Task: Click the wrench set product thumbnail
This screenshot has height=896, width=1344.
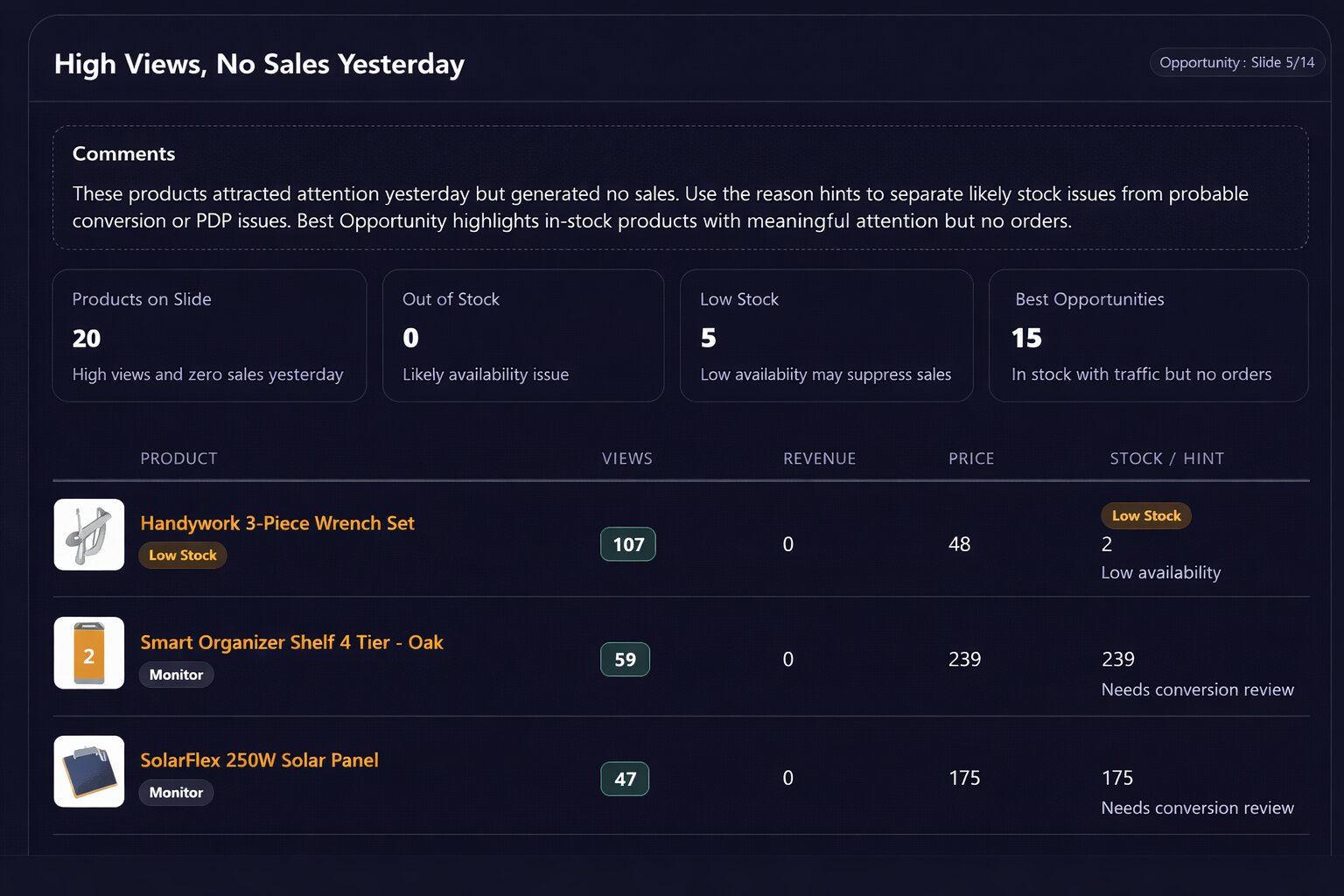Action: 89,535
